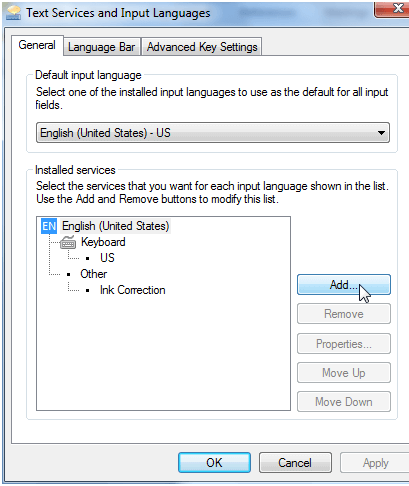Click the Keyboard icon in services tree
The height and width of the screenshot is (486, 409).
(x=68, y=242)
